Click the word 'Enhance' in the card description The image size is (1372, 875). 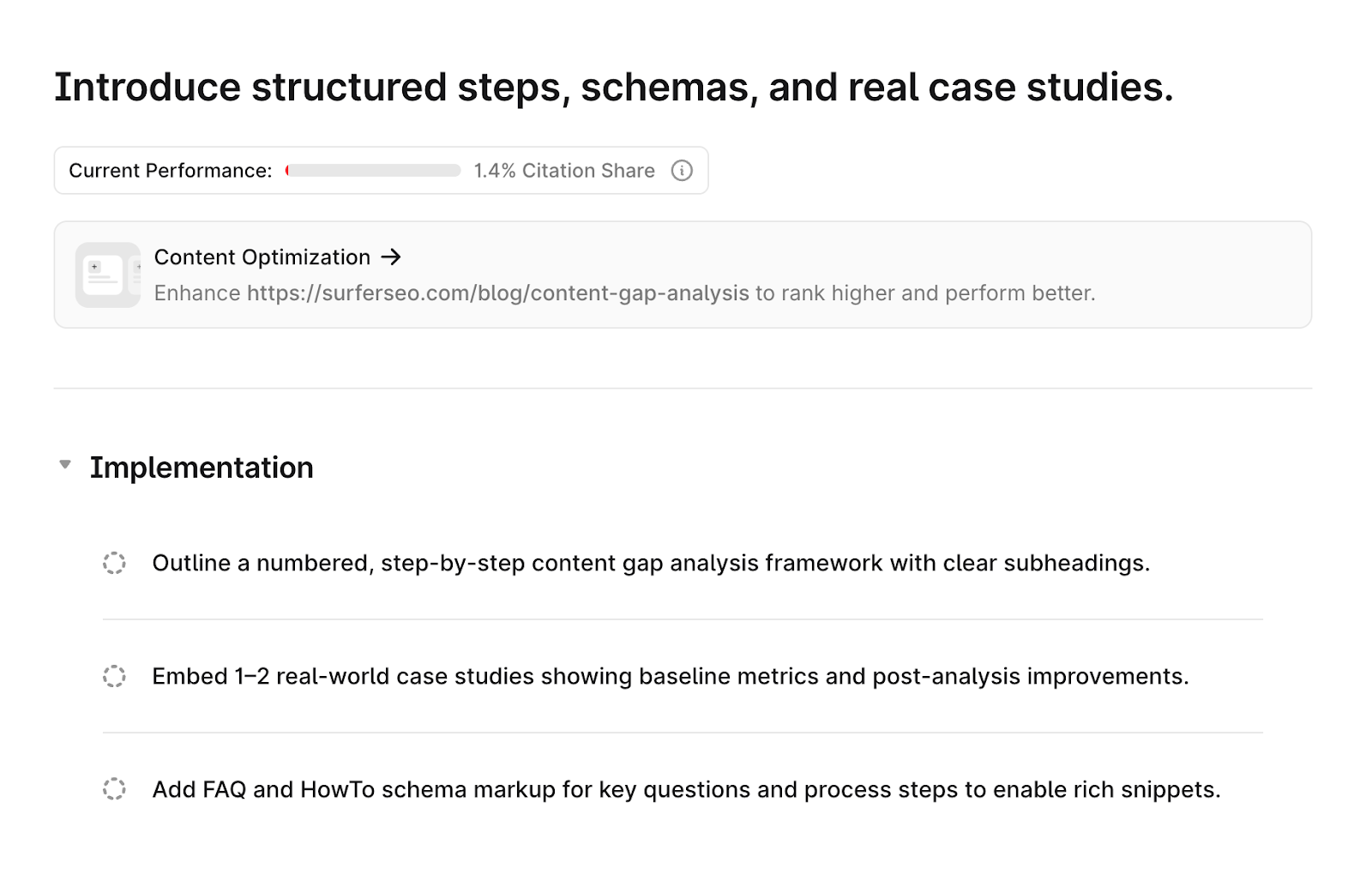(197, 293)
